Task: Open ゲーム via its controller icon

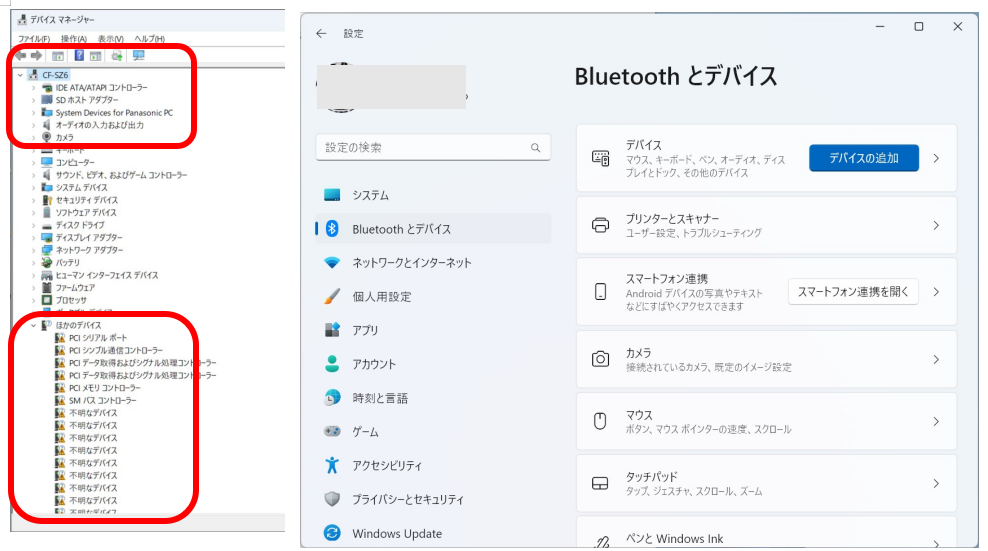Action: (x=332, y=431)
